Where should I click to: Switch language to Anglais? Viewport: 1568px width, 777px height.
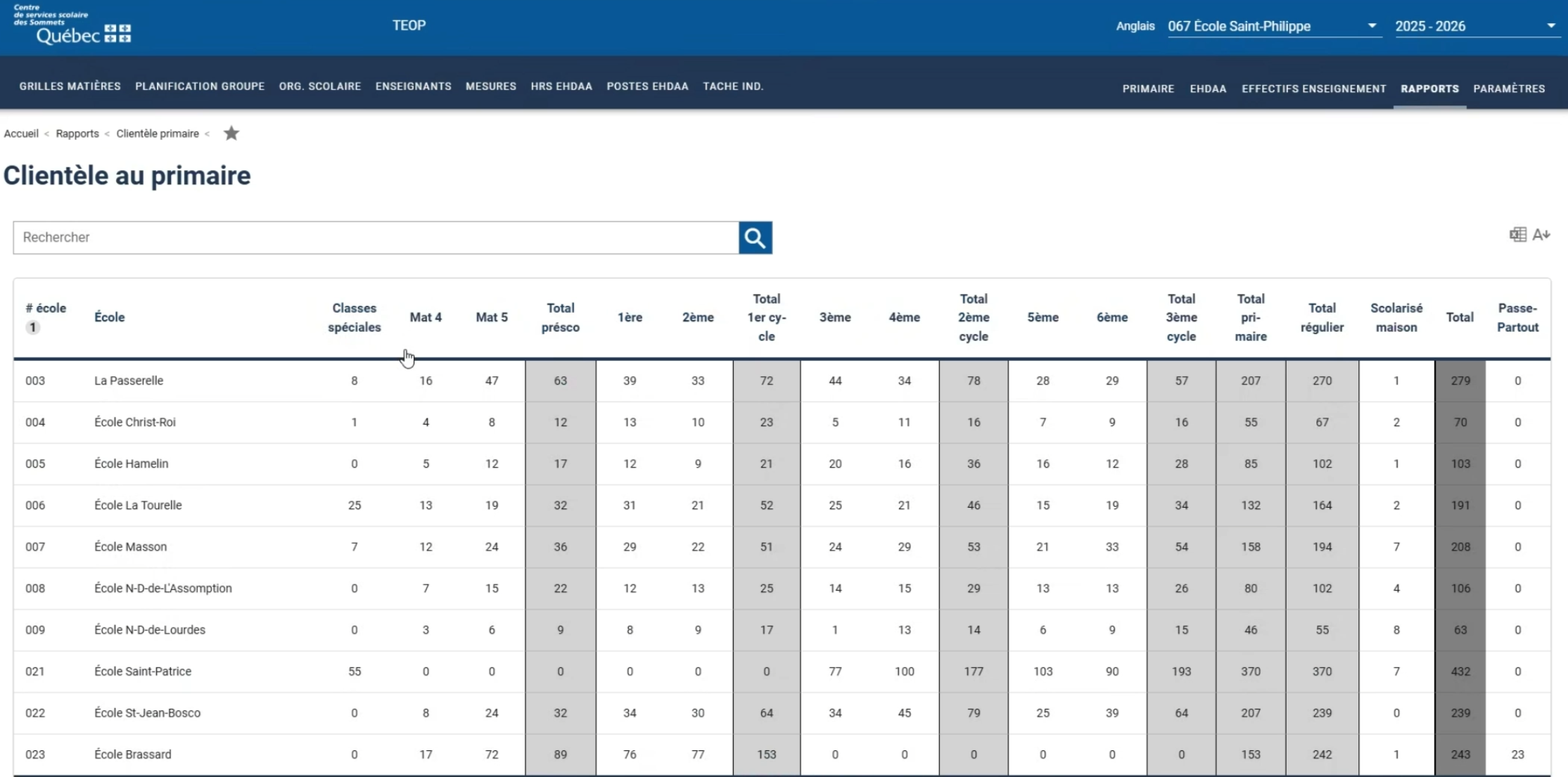click(x=1135, y=26)
